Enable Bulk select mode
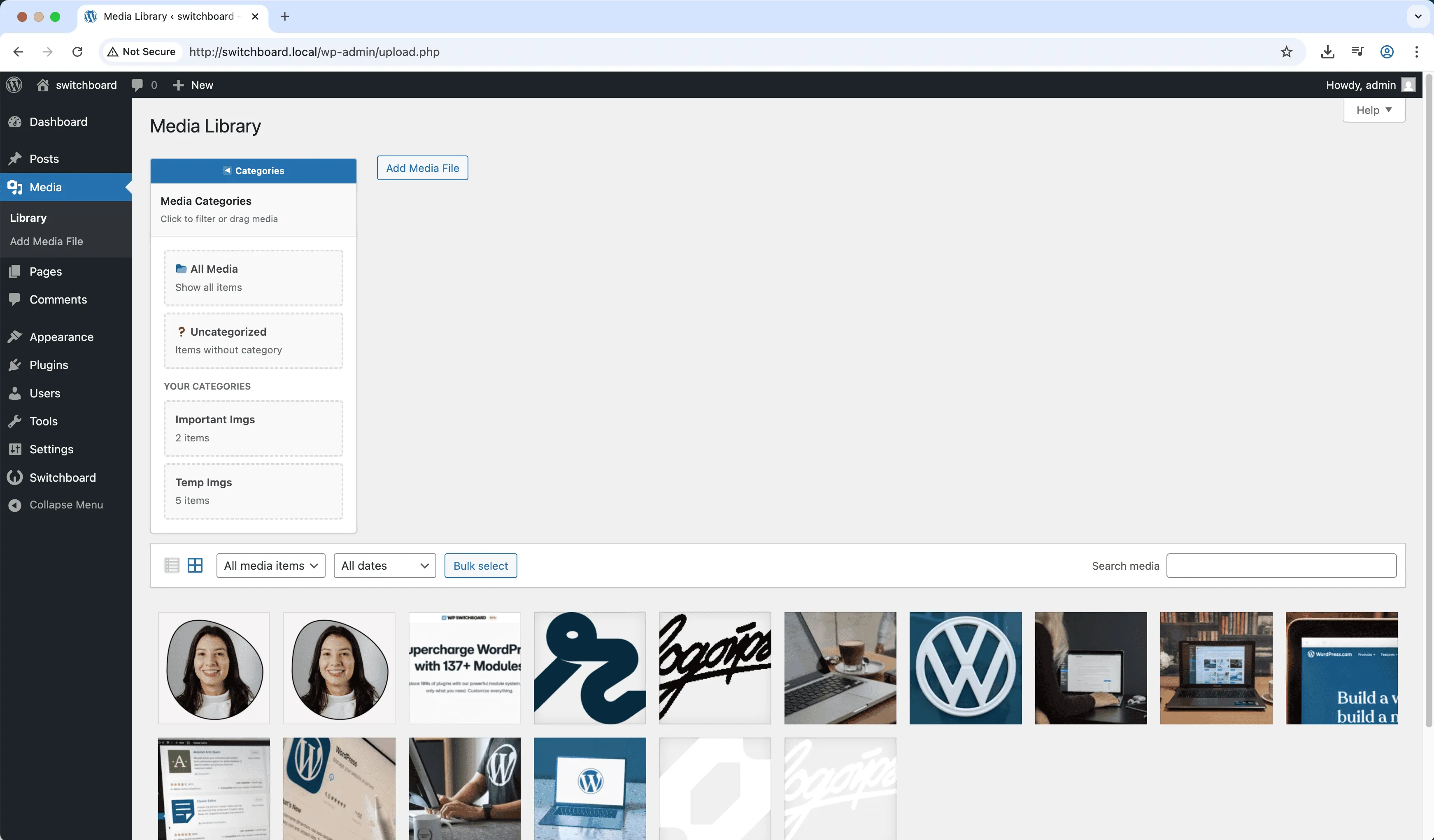The height and width of the screenshot is (840, 1434). point(480,565)
